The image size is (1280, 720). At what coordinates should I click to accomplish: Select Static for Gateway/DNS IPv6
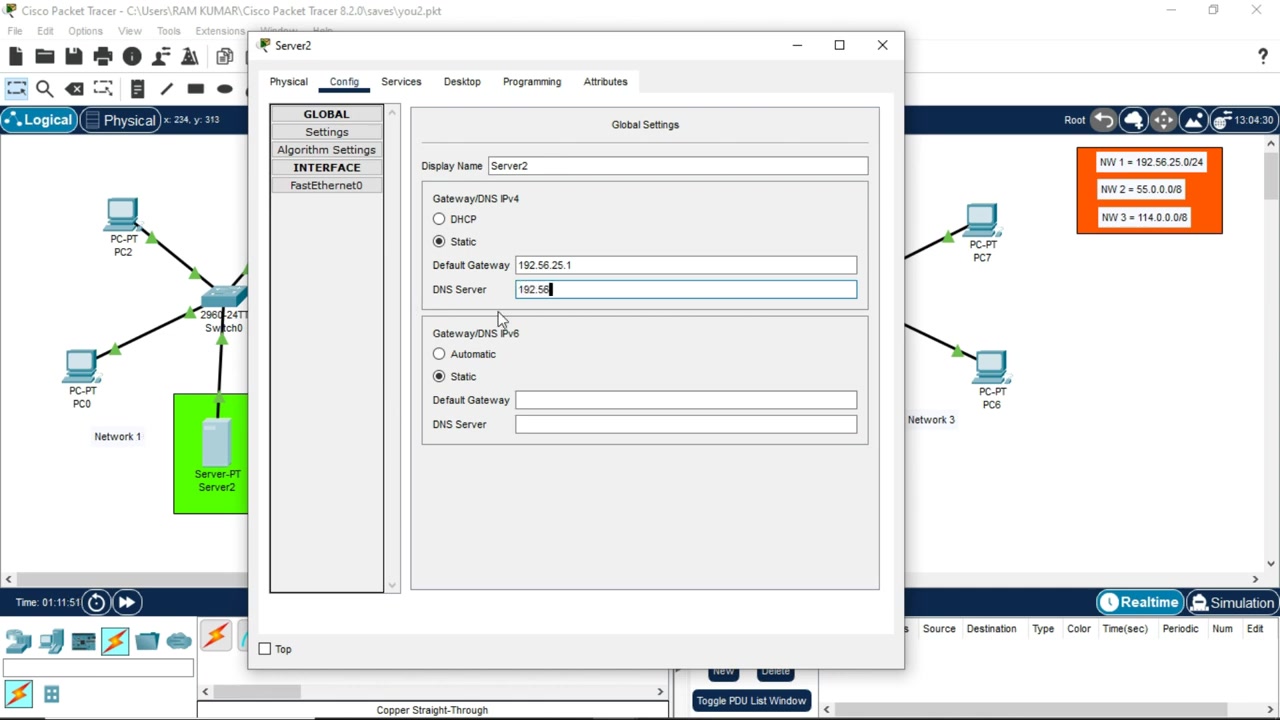tap(439, 376)
